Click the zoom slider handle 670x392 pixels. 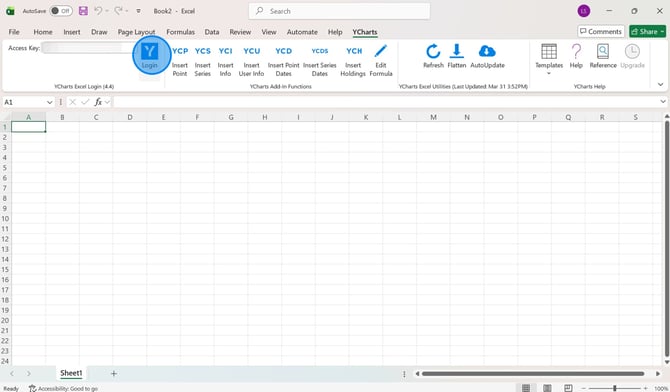[614, 388]
